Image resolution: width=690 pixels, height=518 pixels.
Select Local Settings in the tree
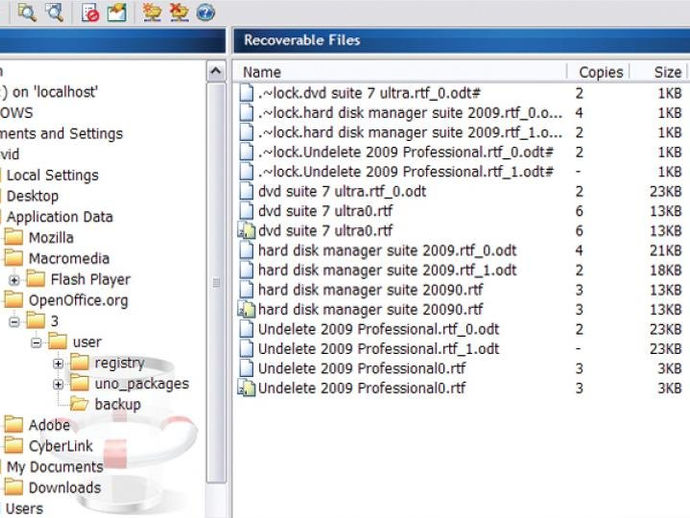(52, 175)
